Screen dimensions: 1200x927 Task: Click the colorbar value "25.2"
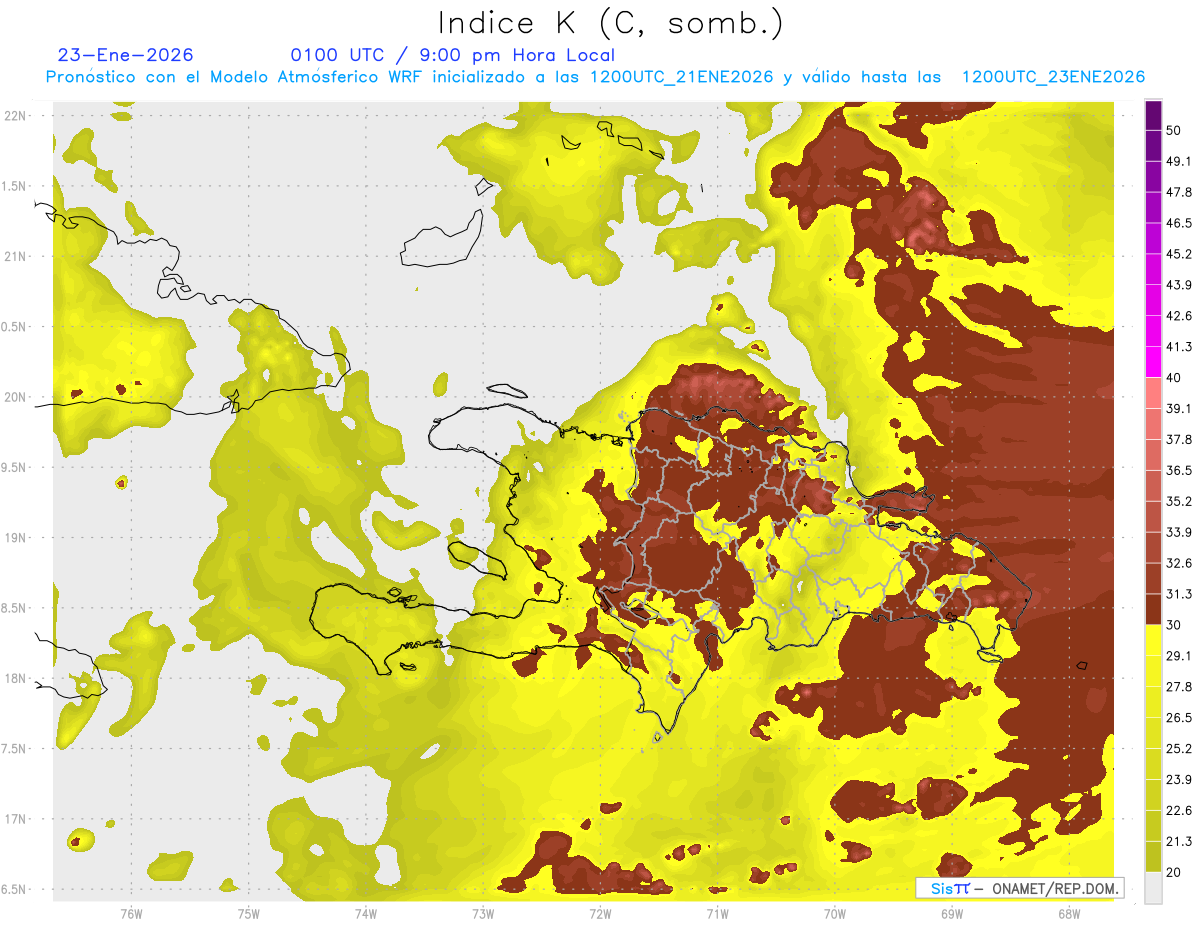coord(1179,748)
